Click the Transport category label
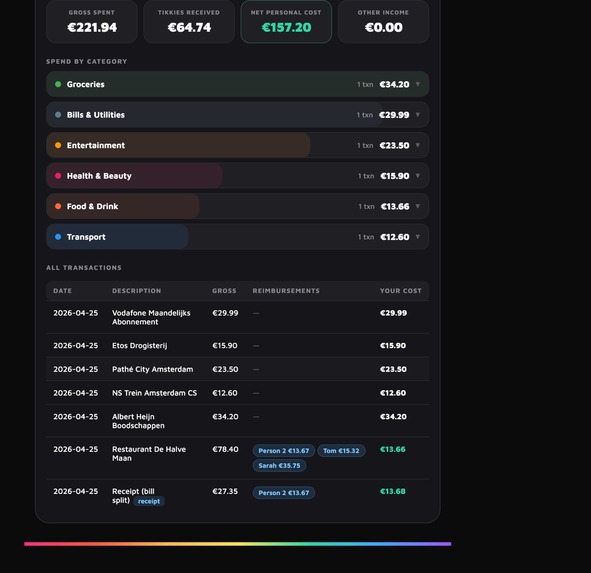 click(x=86, y=237)
